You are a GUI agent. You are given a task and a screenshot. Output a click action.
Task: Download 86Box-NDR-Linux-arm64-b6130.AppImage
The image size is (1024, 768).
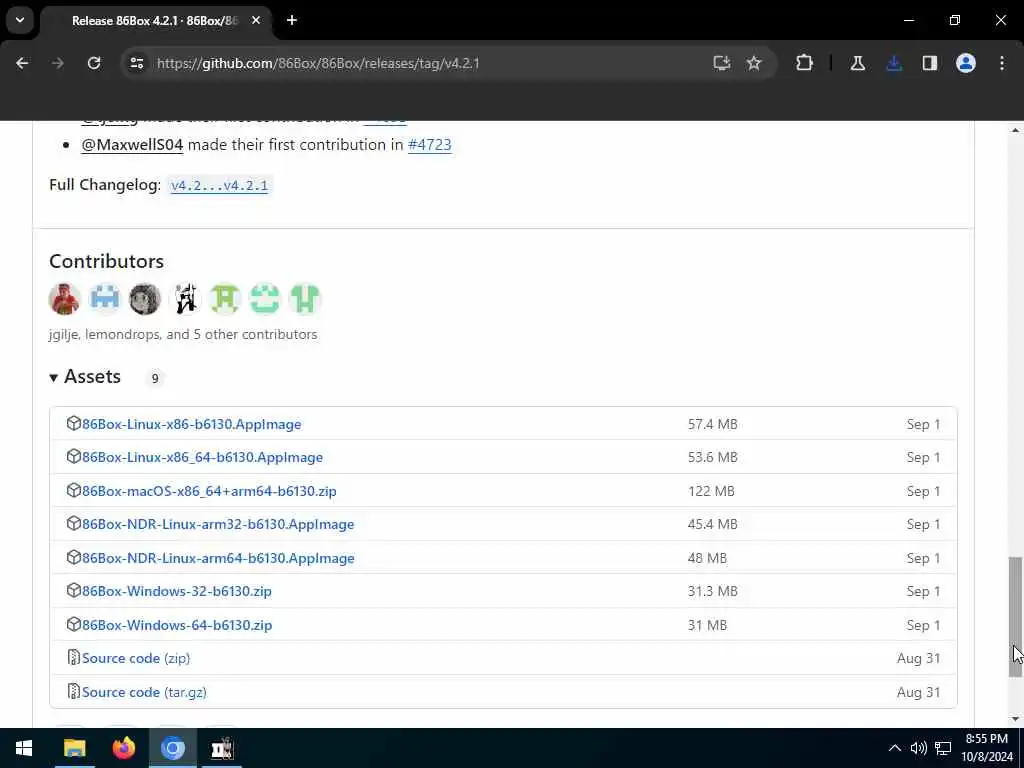pyautogui.click(x=218, y=558)
